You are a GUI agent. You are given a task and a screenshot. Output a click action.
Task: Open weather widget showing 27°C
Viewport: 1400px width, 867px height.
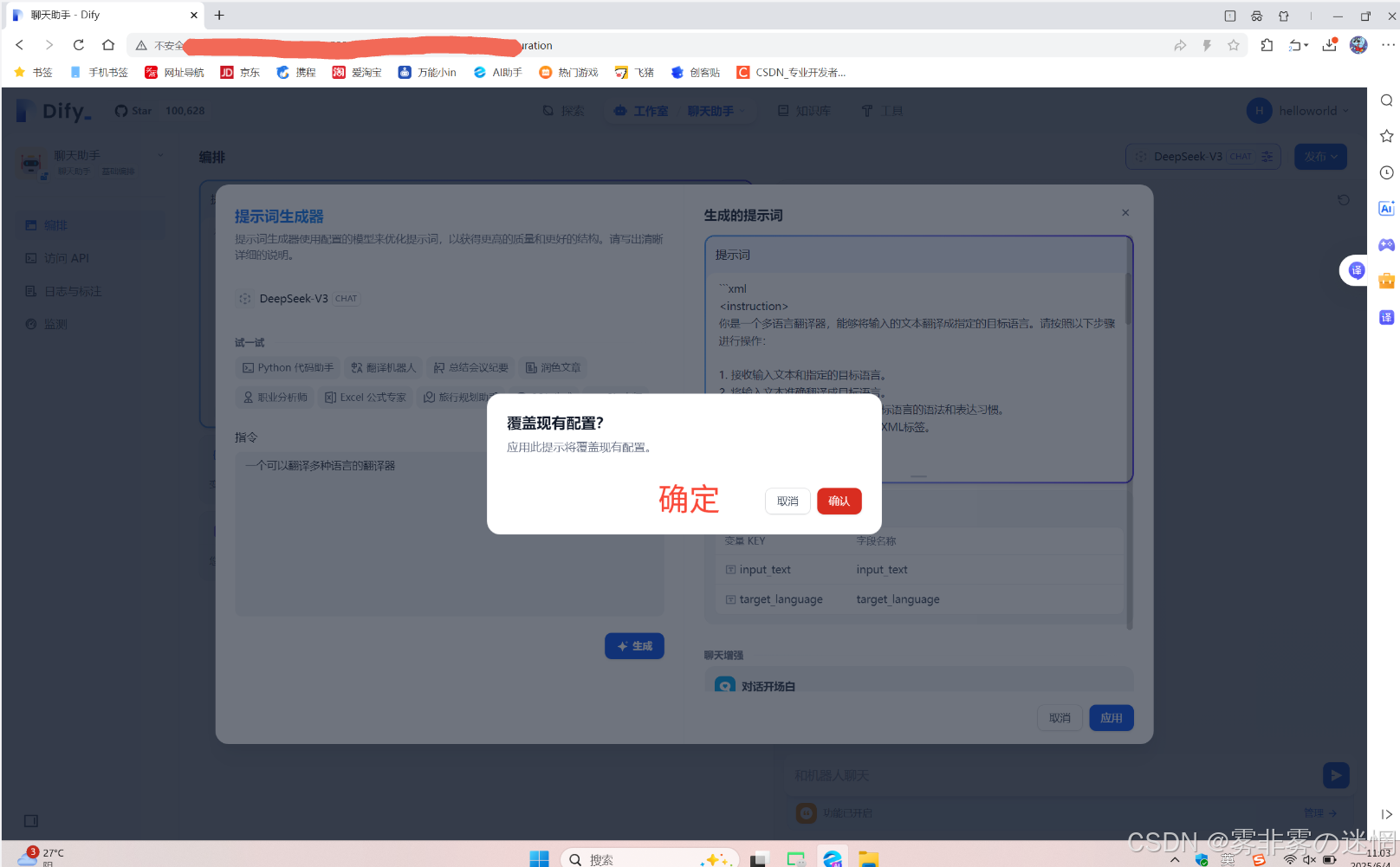pos(42,857)
